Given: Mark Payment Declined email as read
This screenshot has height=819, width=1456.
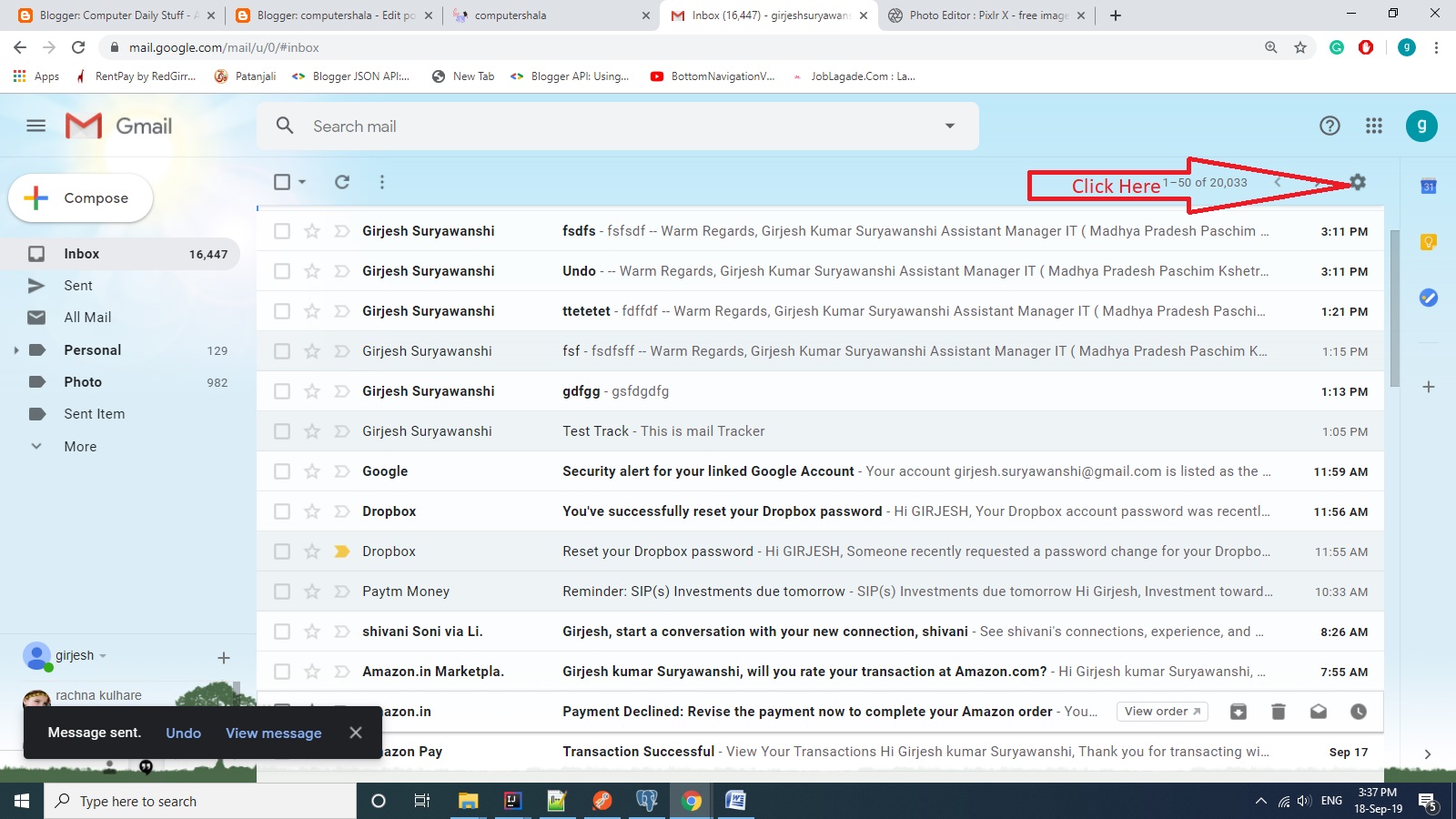Looking at the screenshot, I should tap(1319, 712).
